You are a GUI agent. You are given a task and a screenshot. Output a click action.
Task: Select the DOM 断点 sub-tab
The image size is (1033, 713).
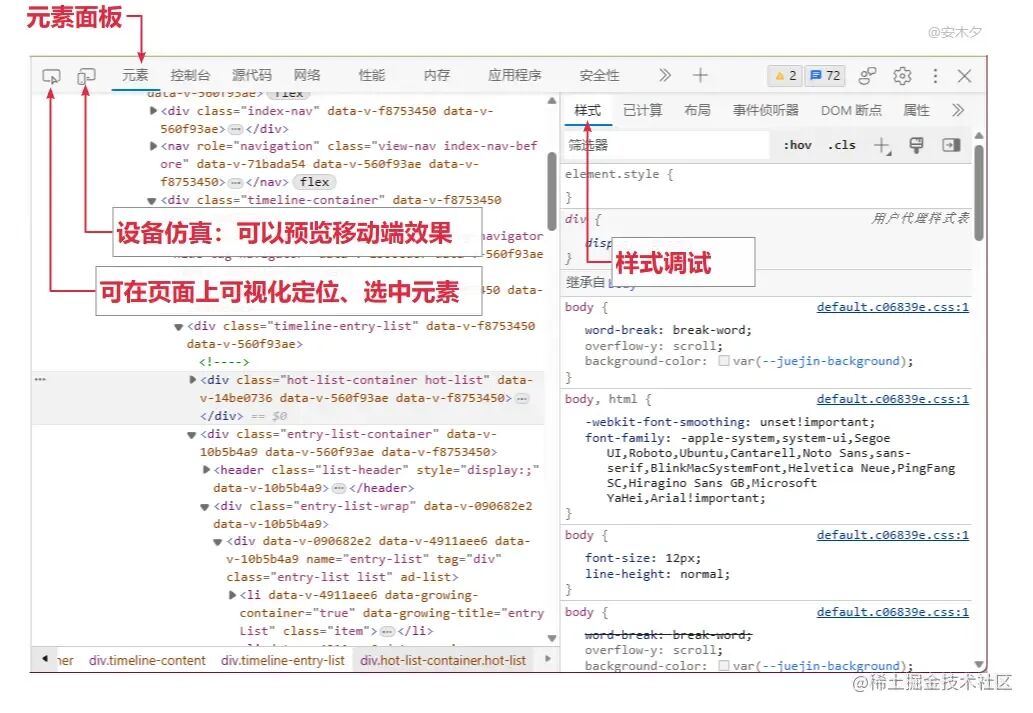(851, 110)
